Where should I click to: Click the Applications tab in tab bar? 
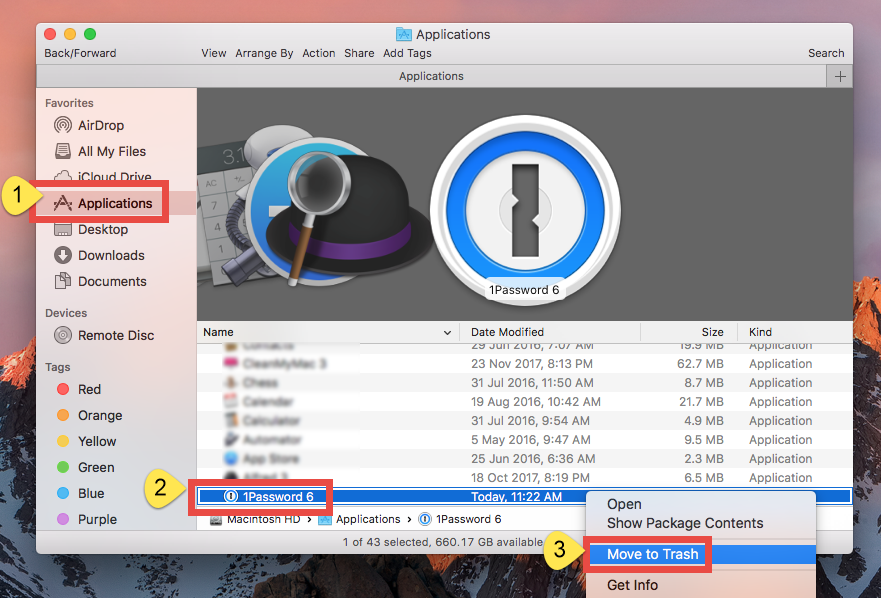coord(430,76)
